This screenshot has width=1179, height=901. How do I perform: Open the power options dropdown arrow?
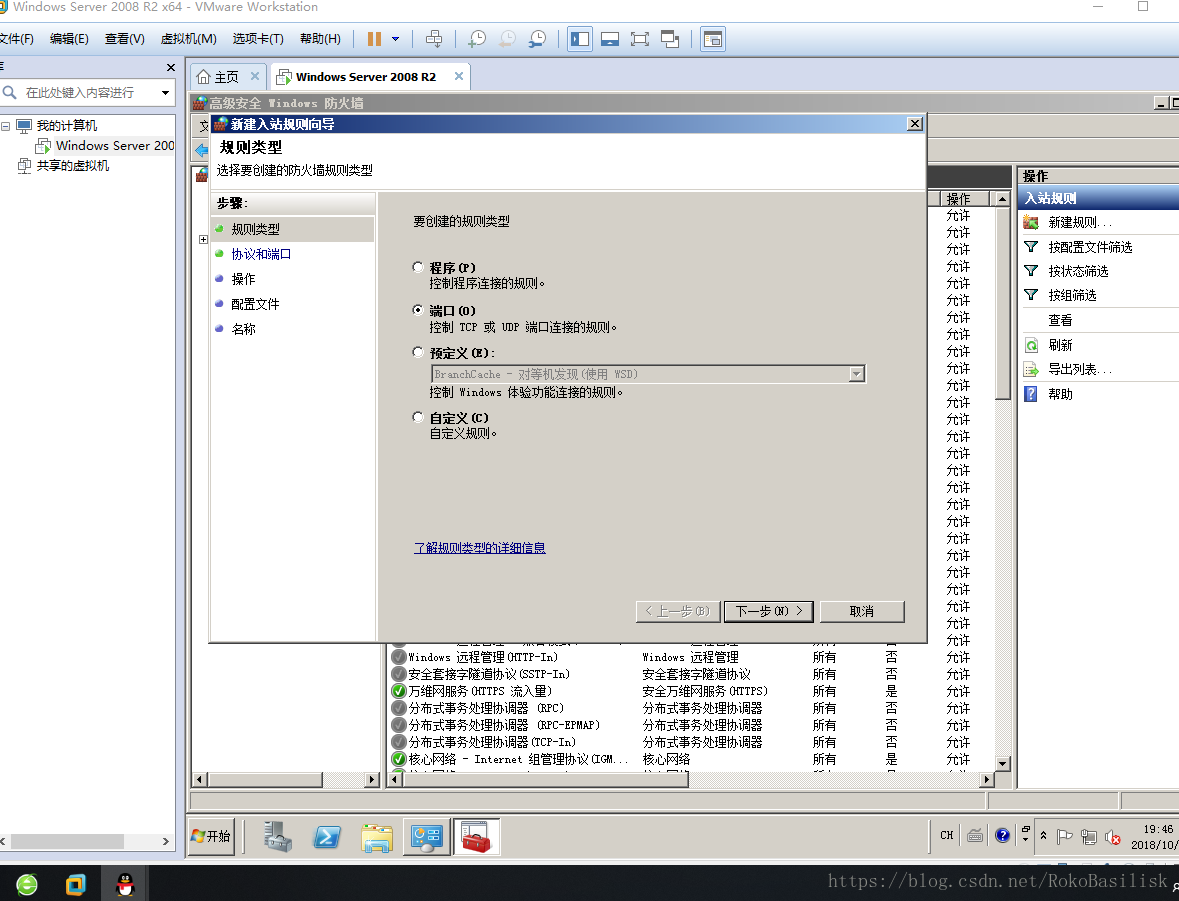point(396,39)
